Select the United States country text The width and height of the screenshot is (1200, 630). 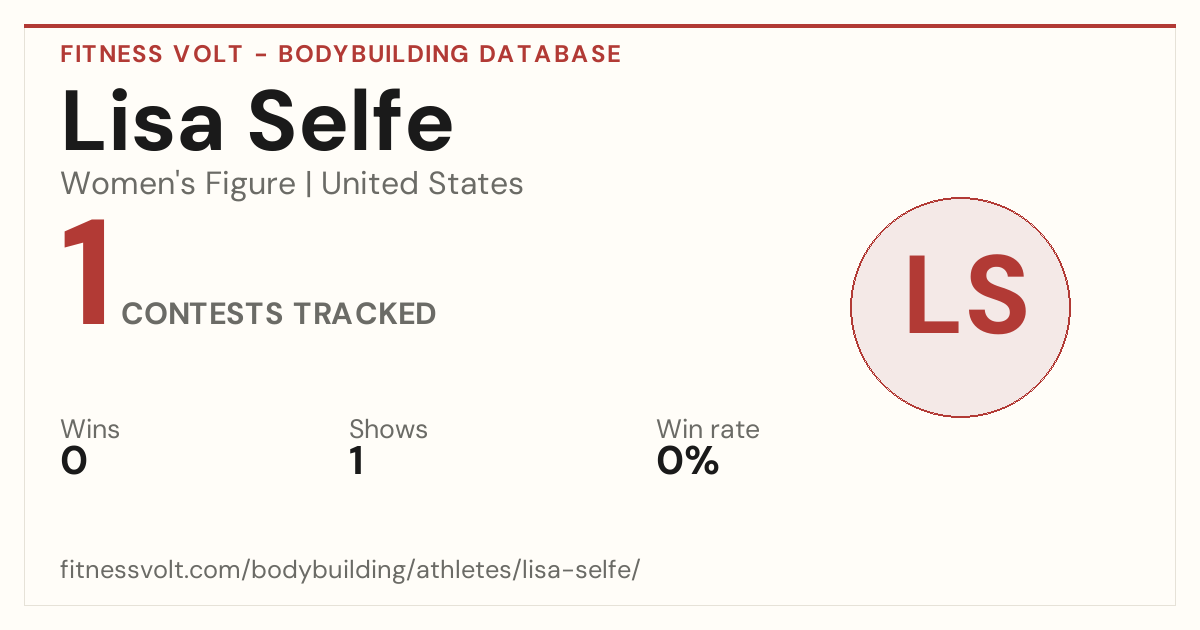click(422, 184)
